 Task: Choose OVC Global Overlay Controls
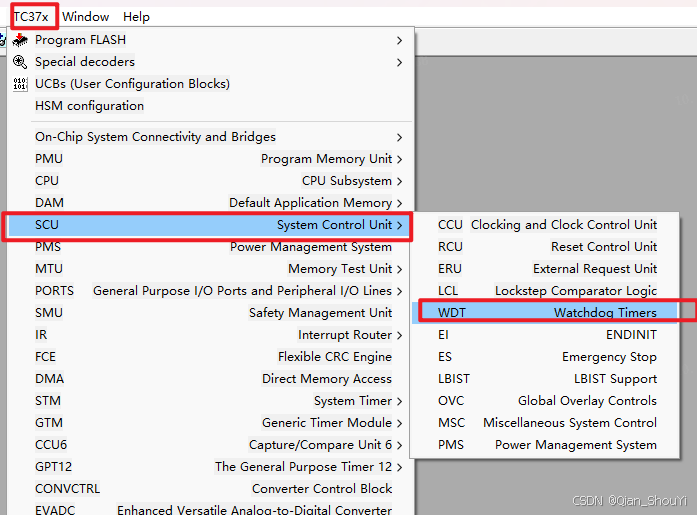pos(545,400)
